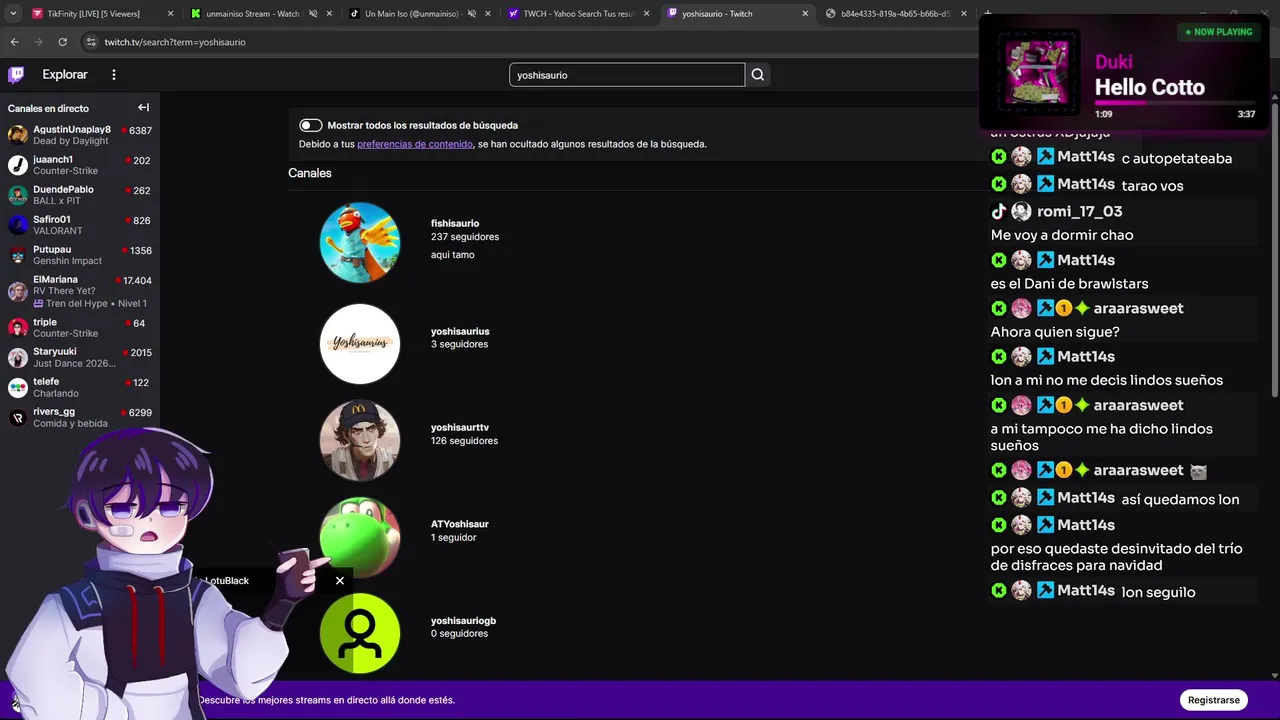Open Putupau Genshin Impact channel
The image size is (1280, 720).
[80, 255]
